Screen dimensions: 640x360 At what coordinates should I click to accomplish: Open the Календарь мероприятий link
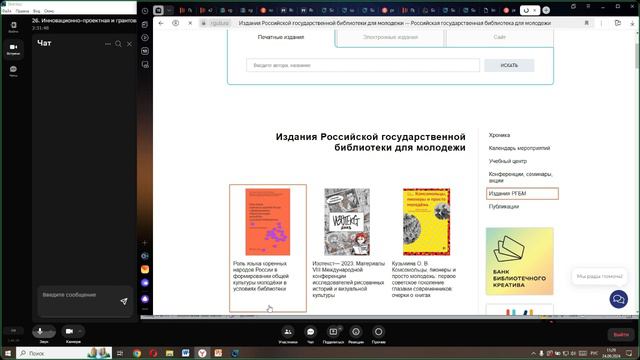(519, 148)
